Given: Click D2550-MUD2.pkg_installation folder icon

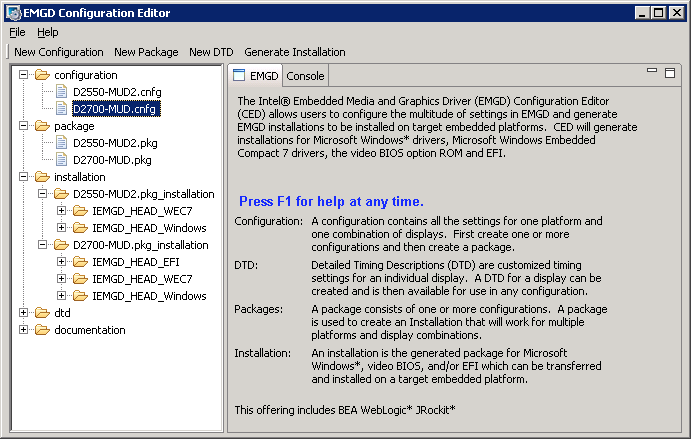Looking at the screenshot, I should 61,194.
